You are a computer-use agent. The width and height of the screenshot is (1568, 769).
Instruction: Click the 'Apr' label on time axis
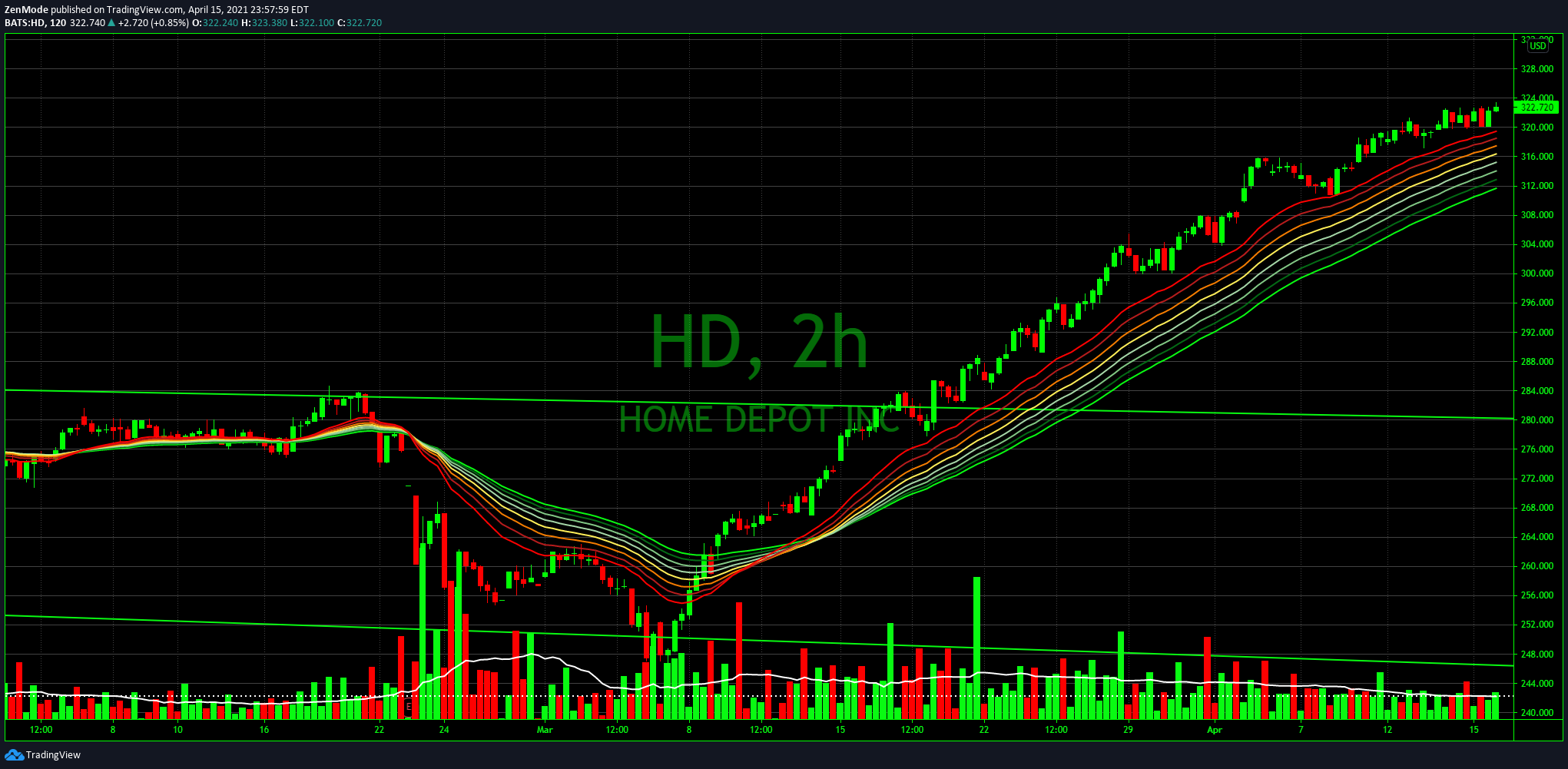click(x=1215, y=730)
